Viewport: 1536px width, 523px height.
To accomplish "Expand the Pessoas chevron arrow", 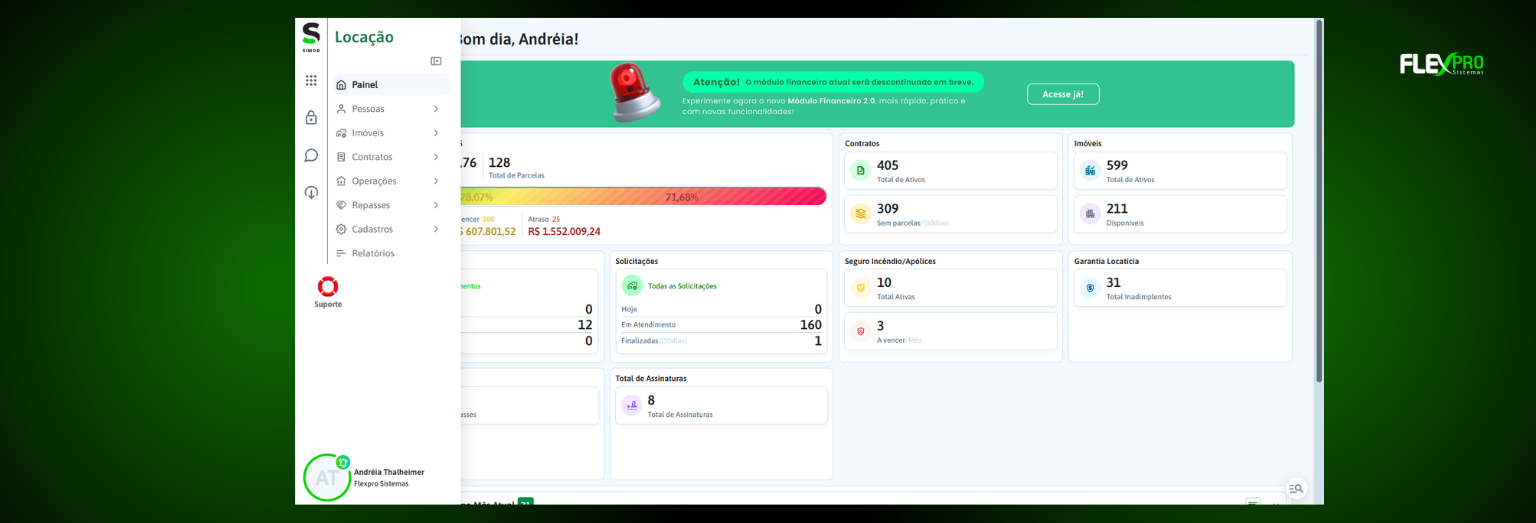I will [436, 109].
